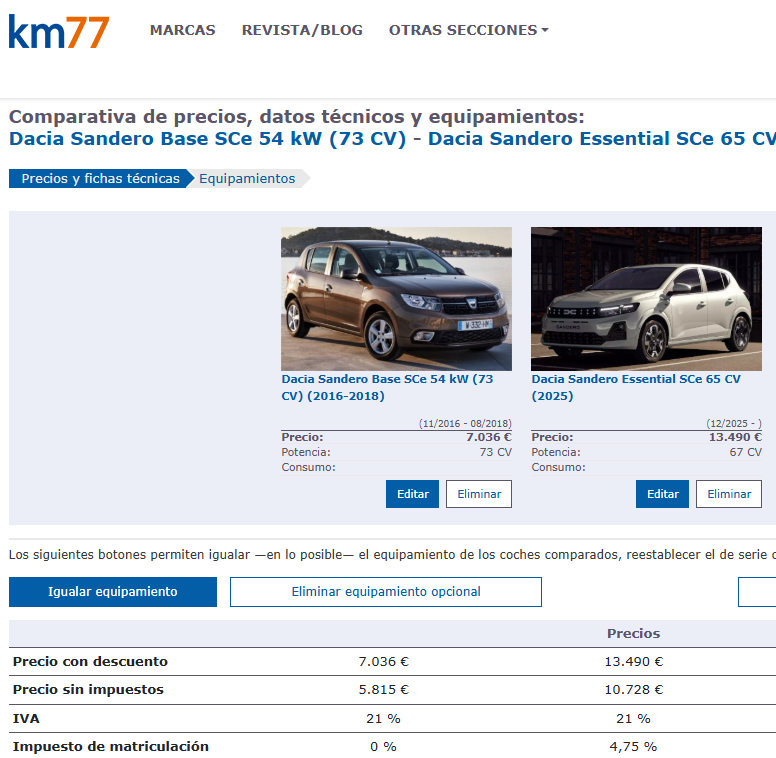
Task: Click the 7.036 € price under the Base car
Action: 489,437
